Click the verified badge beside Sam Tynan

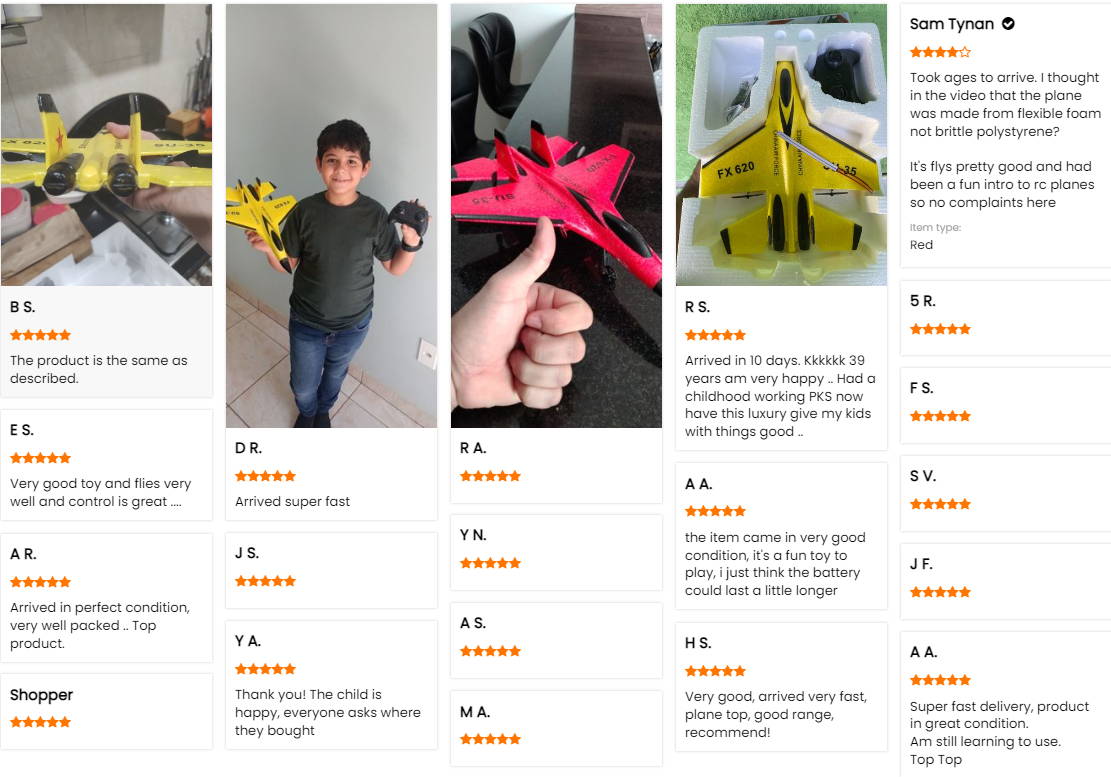tap(1008, 23)
